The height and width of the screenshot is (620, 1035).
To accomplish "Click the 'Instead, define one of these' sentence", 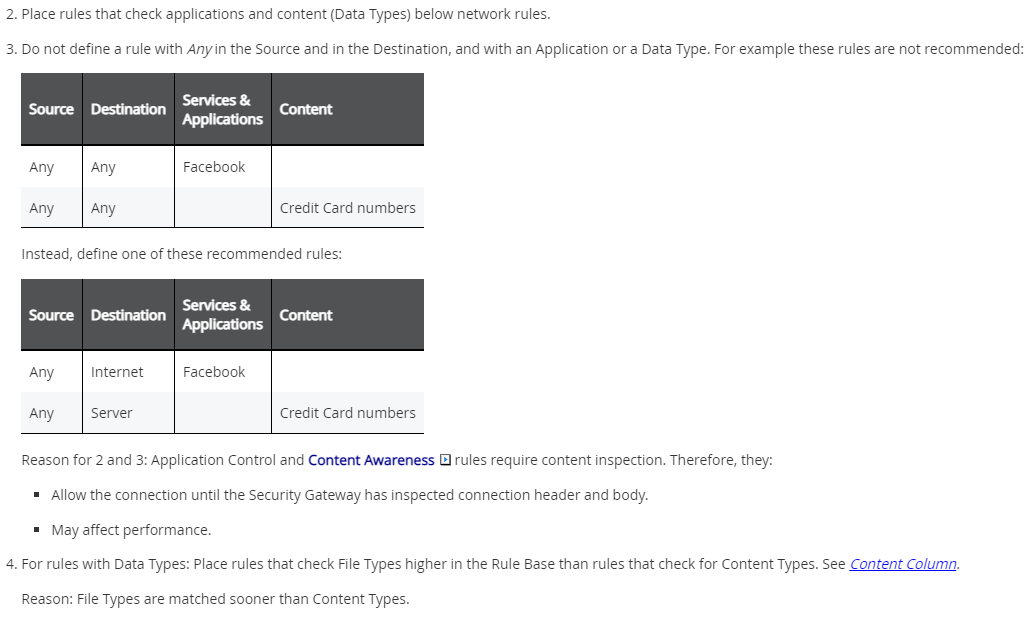I will coord(182,254).
